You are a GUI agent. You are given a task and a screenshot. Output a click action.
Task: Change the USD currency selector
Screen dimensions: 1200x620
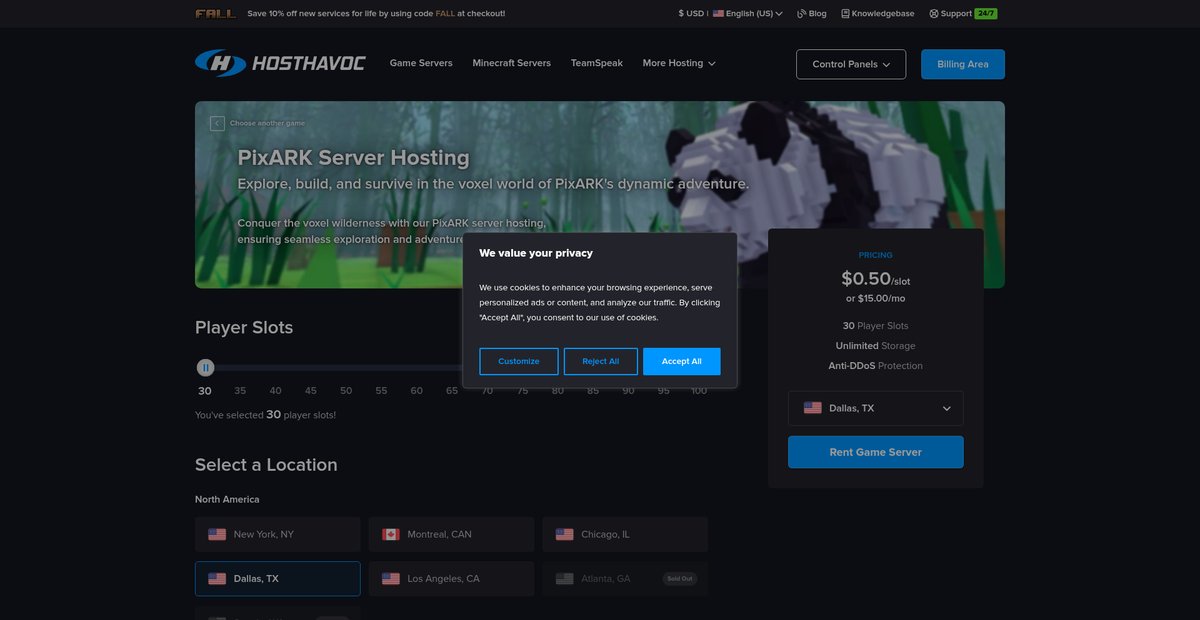691,14
